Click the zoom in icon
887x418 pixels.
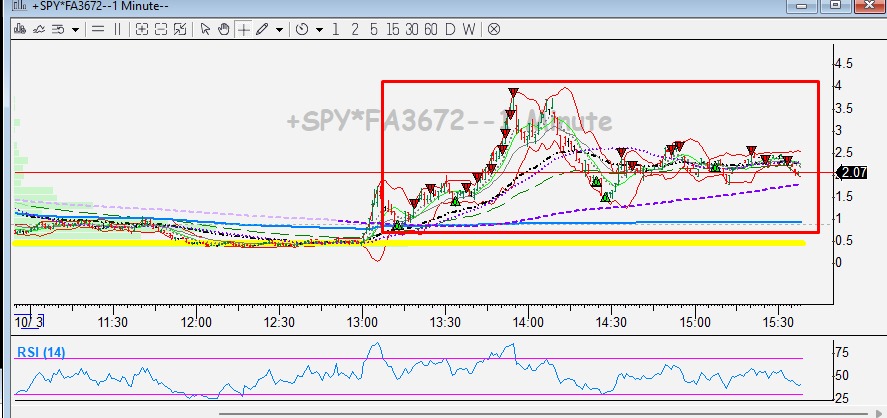[142, 29]
